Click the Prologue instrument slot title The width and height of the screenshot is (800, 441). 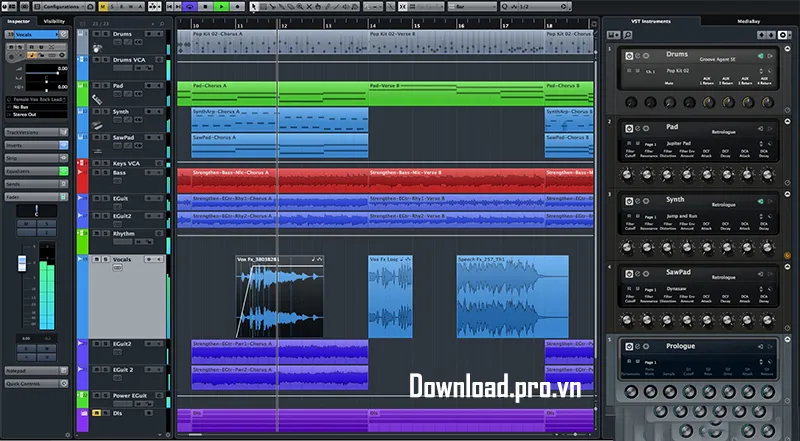[680, 346]
